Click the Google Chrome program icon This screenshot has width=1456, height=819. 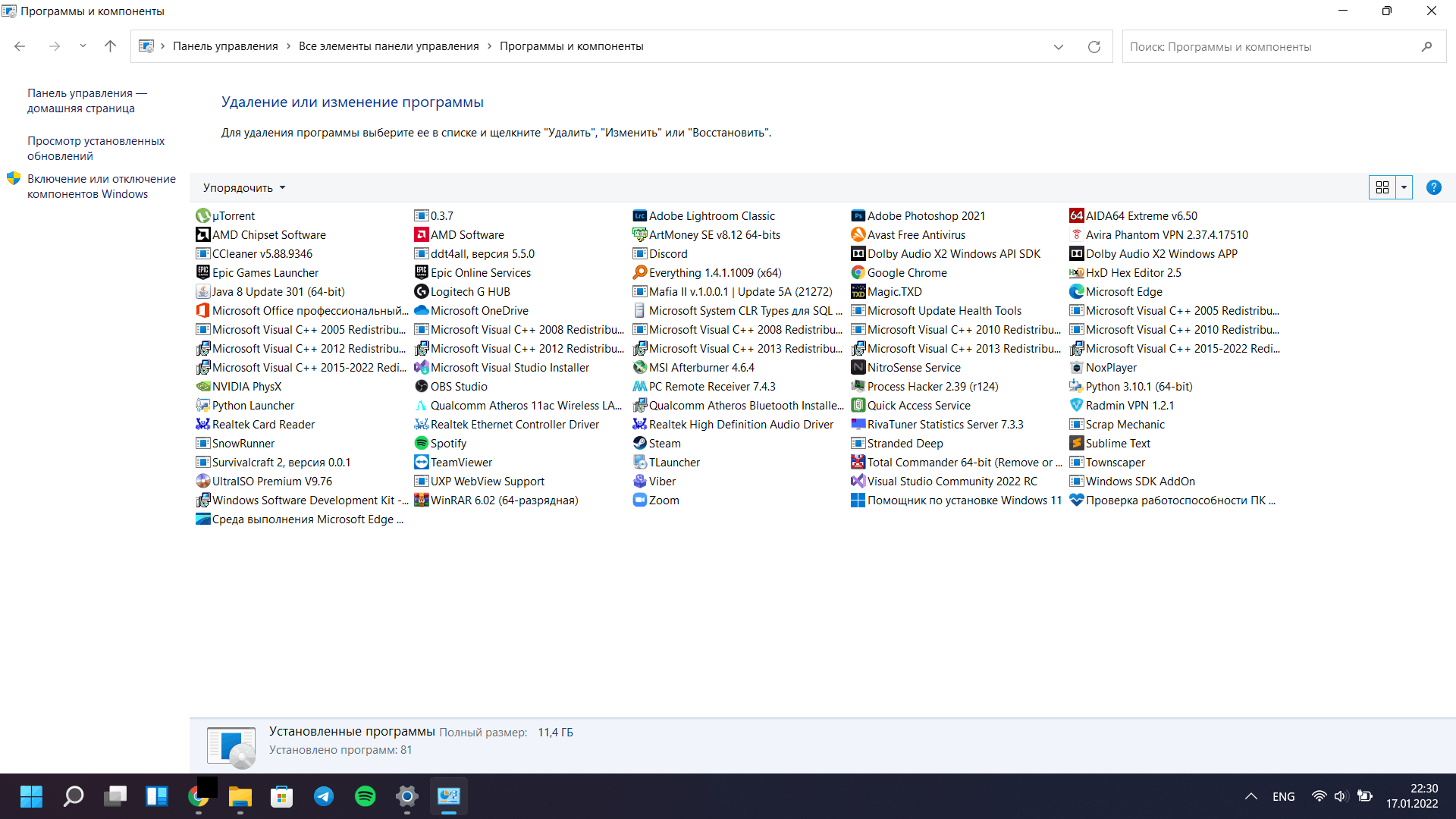tap(858, 273)
